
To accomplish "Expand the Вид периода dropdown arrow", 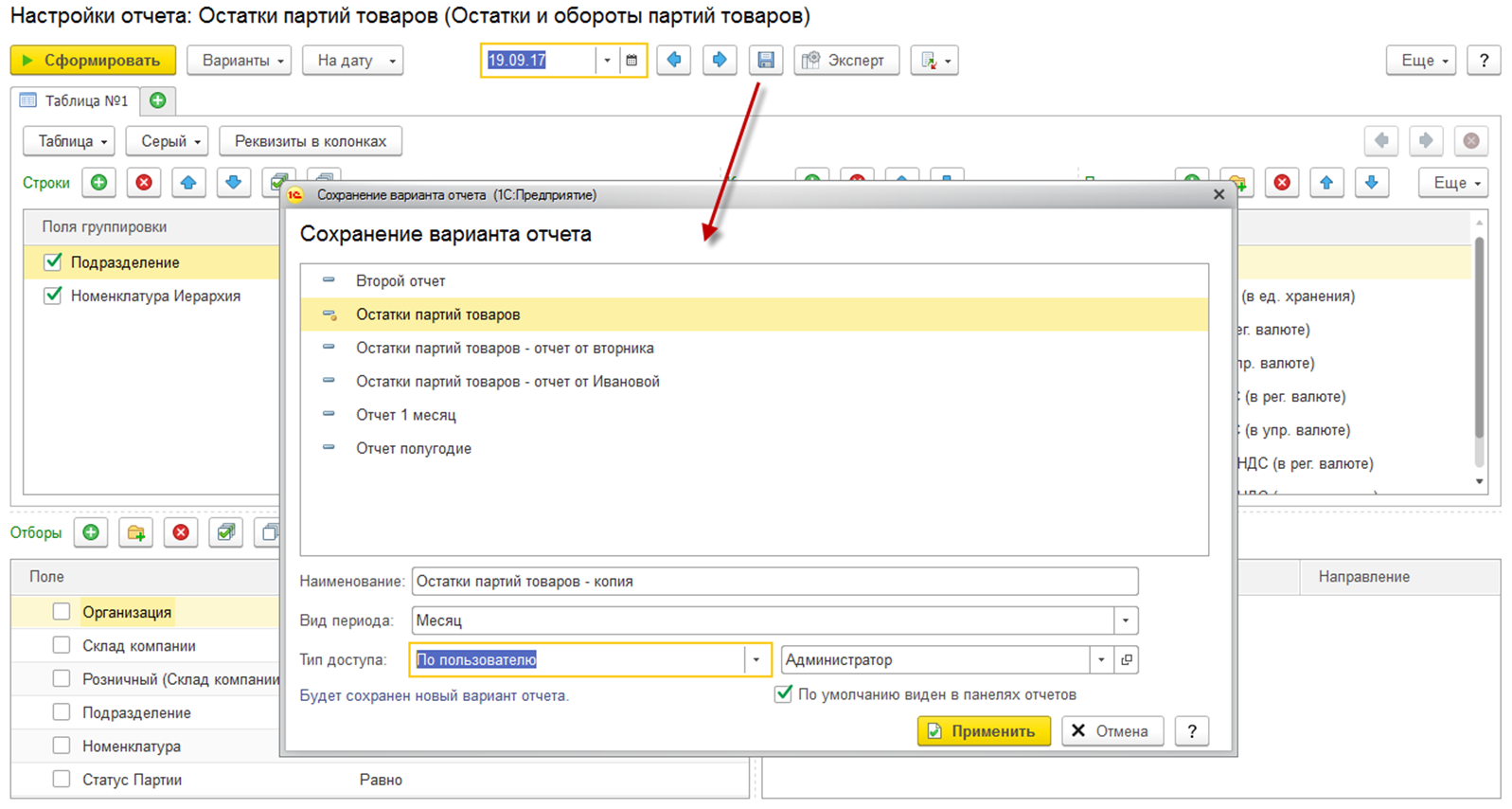I will click(1126, 621).
